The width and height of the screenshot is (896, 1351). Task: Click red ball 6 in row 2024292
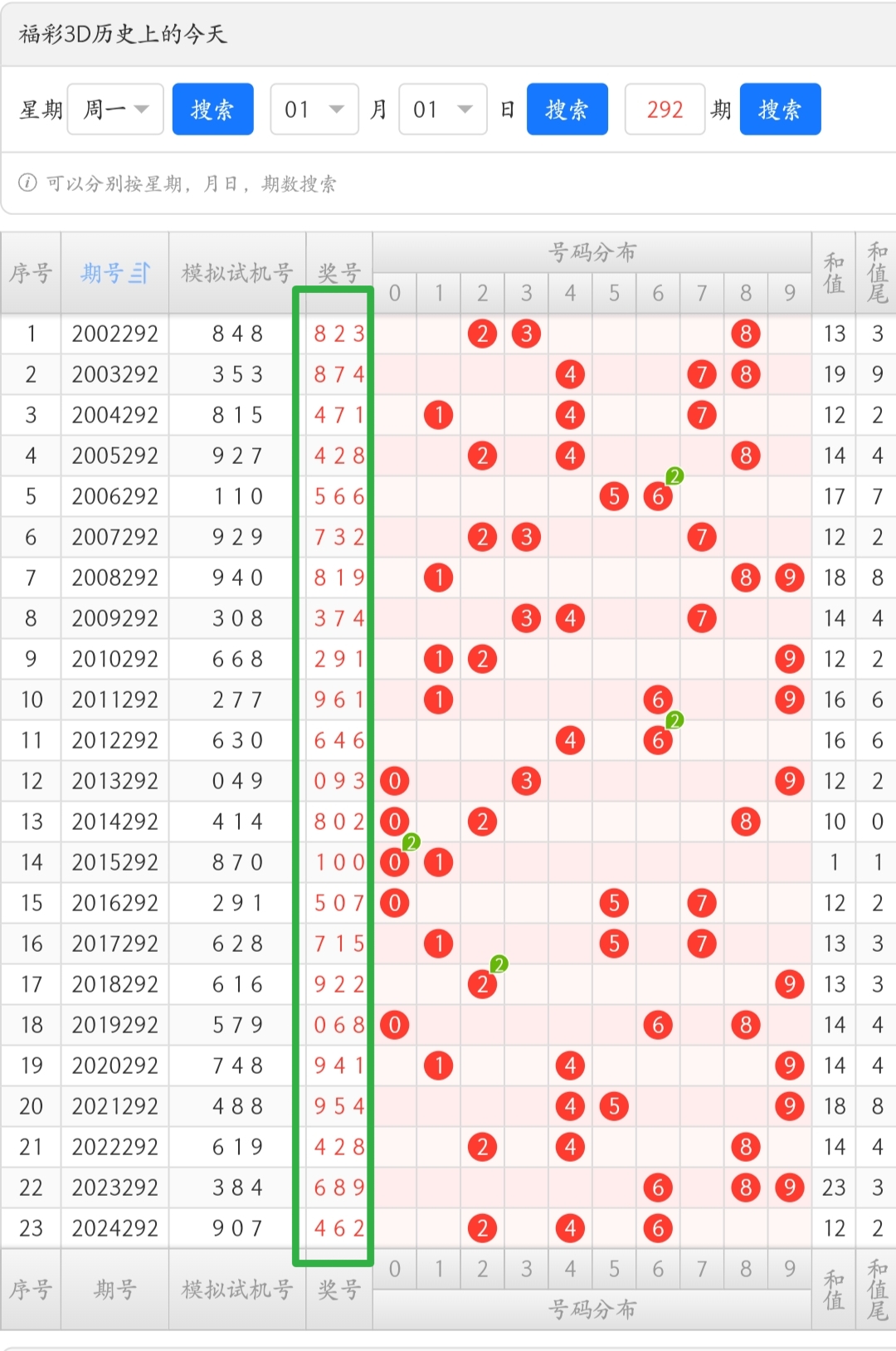coord(658,1228)
